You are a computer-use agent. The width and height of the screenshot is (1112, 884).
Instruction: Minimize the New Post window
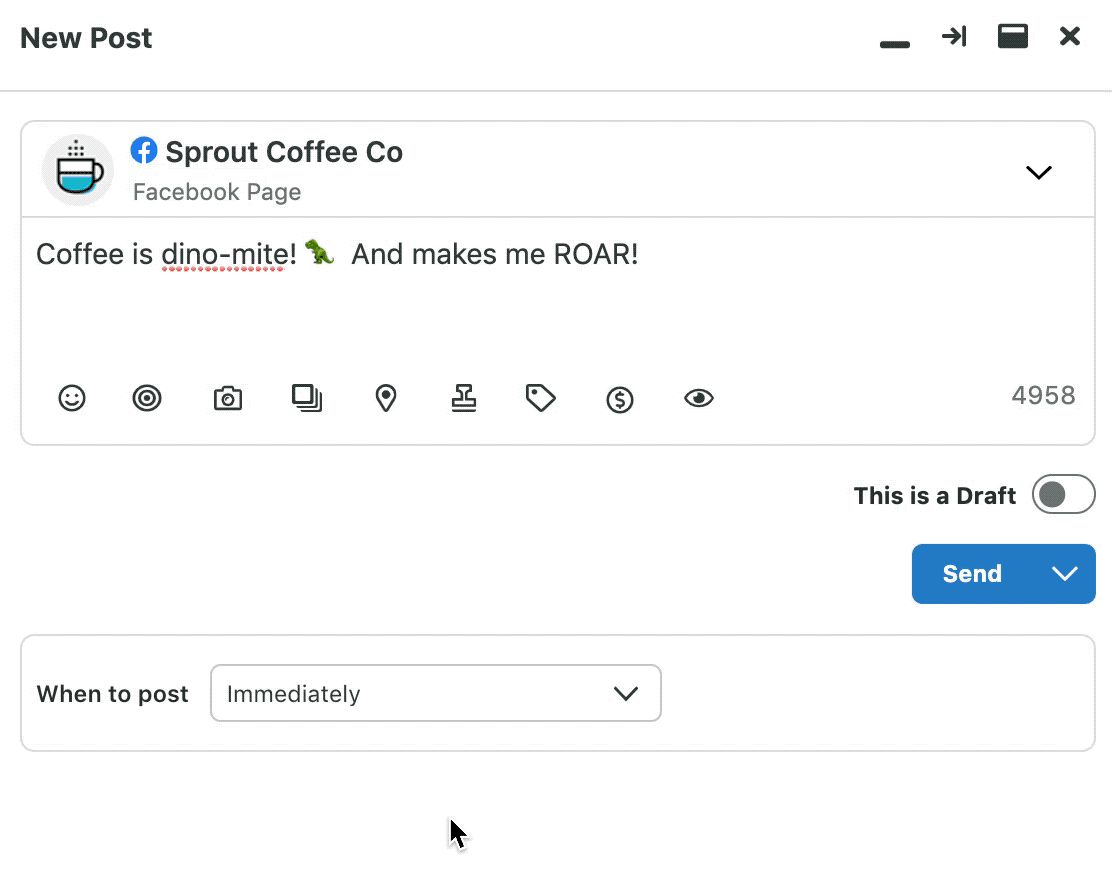(894, 43)
